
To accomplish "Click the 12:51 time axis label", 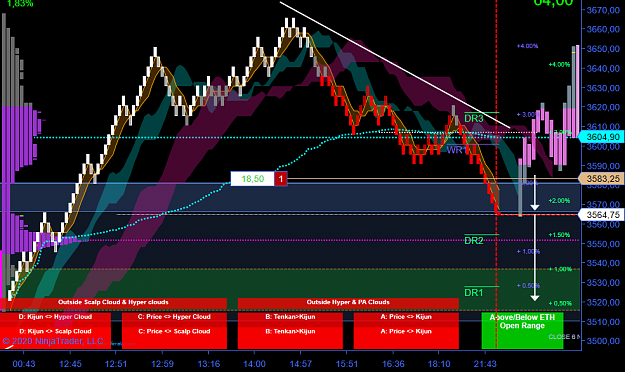I will (x=116, y=364).
